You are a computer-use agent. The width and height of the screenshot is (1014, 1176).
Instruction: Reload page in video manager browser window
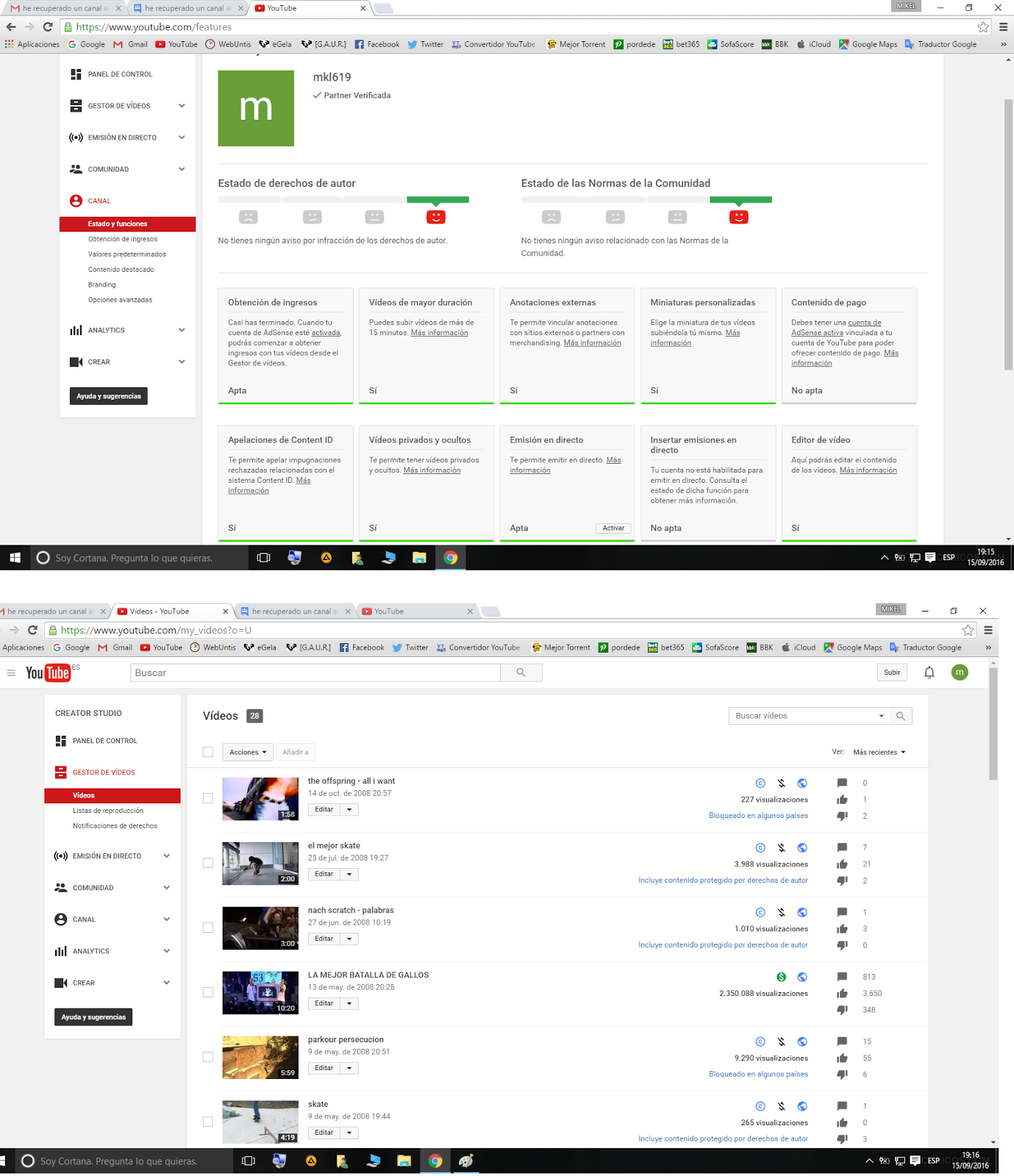[32, 630]
